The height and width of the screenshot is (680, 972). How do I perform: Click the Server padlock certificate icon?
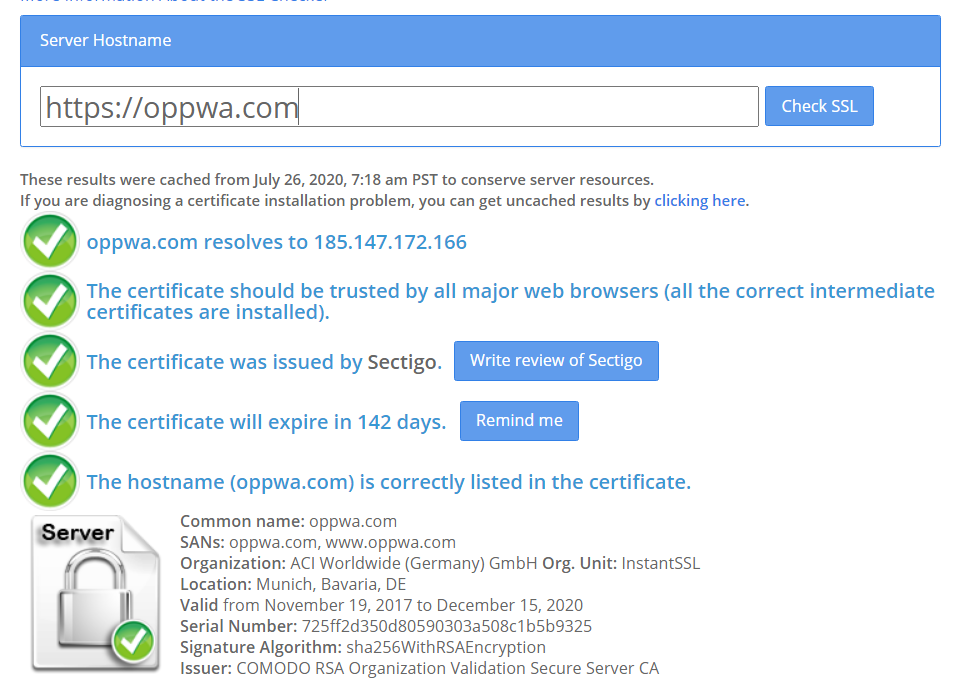tap(95, 594)
